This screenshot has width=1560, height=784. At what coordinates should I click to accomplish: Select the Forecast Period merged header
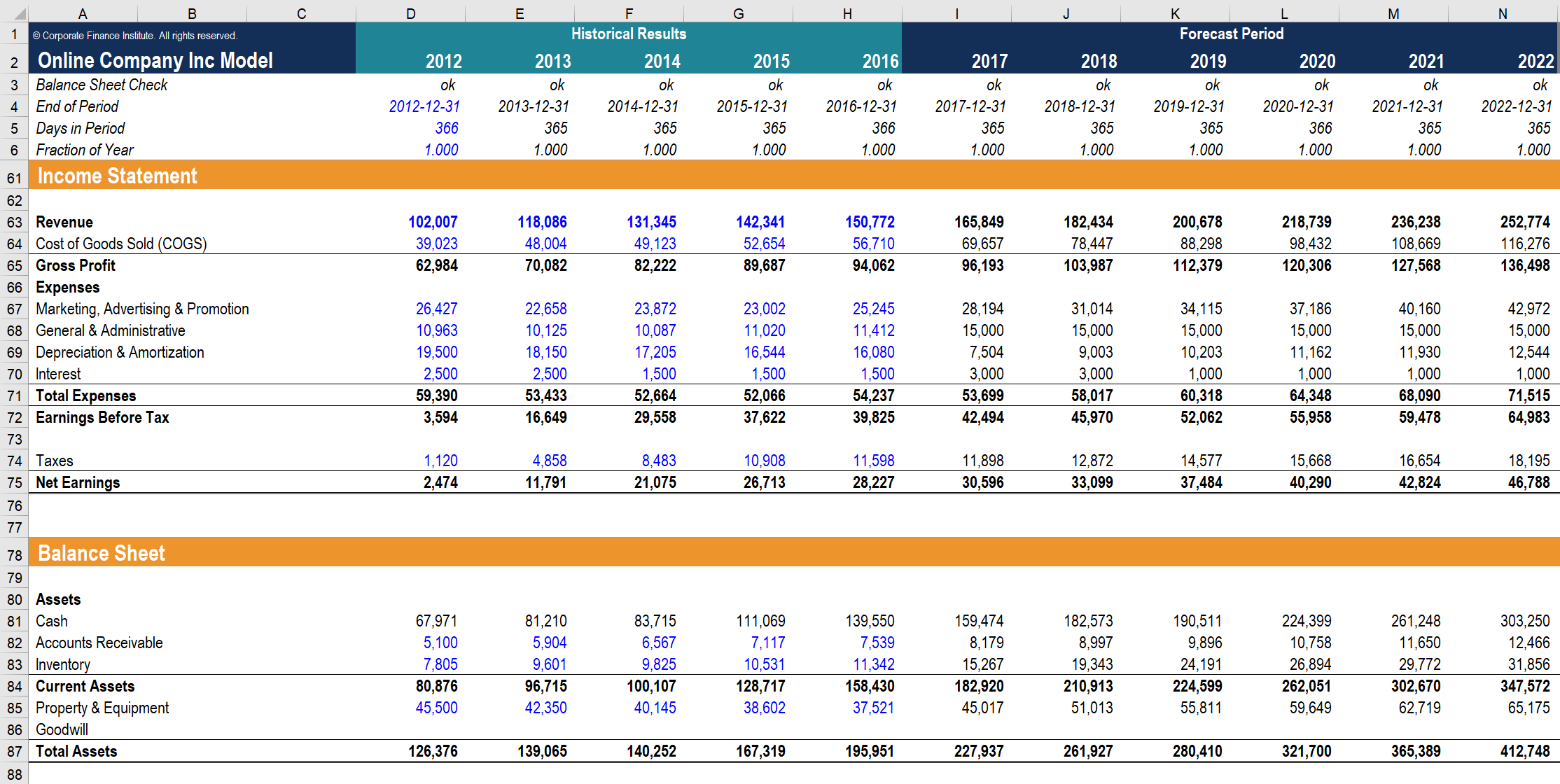pos(1230,34)
